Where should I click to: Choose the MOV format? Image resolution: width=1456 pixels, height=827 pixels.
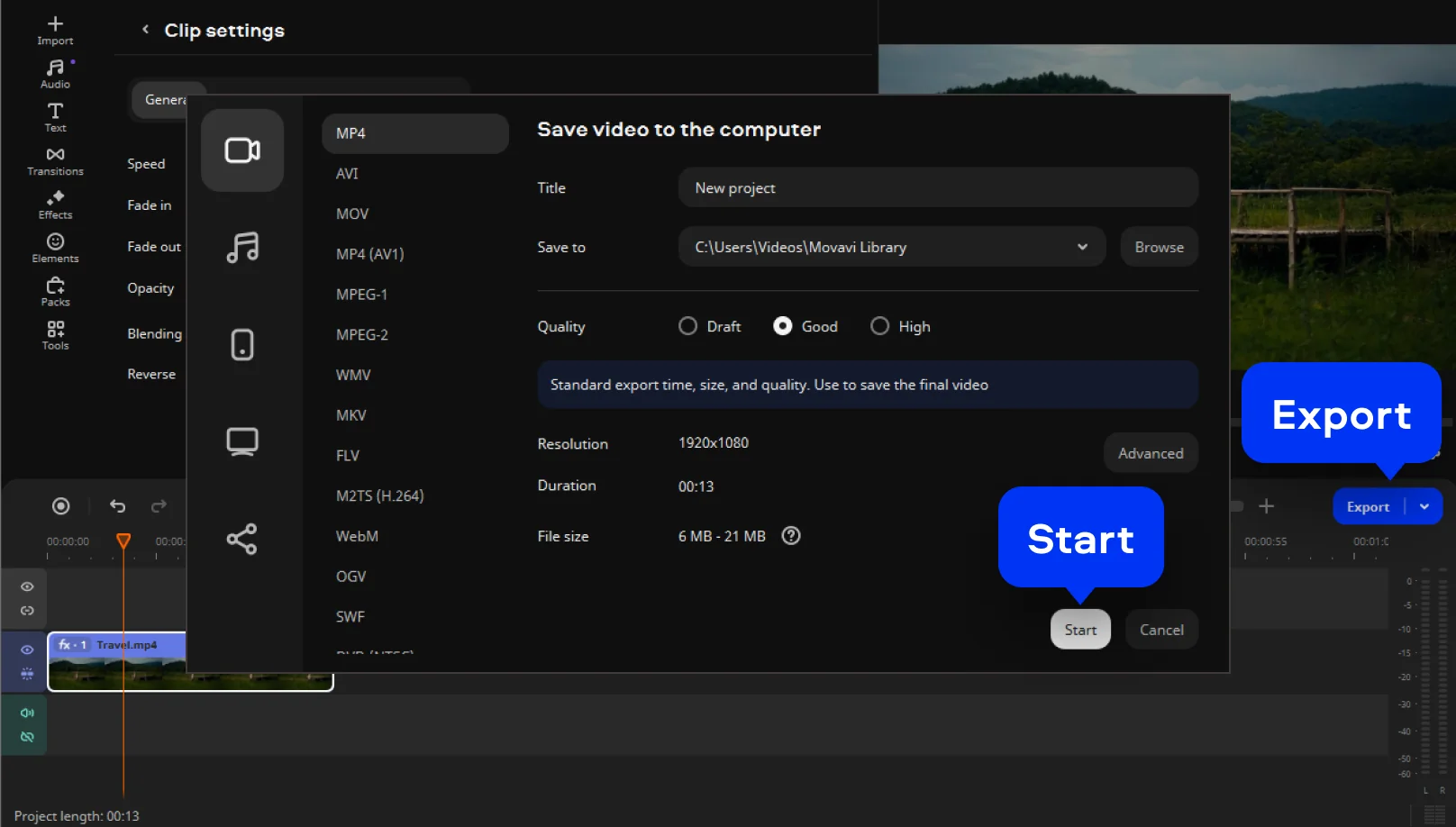tap(352, 214)
